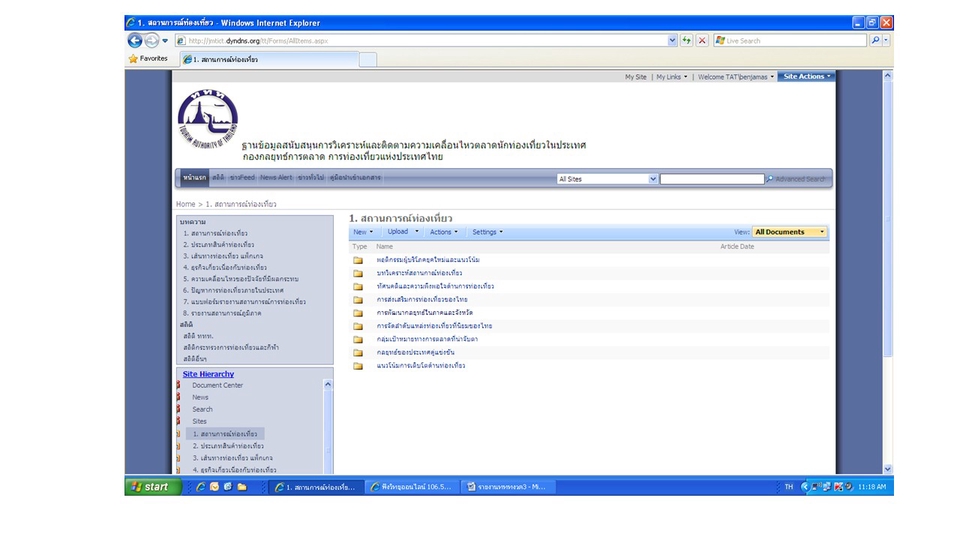Open search provider dropdown next to magnifier
The height and width of the screenshot is (540, 960).
(x=887, y=40)
